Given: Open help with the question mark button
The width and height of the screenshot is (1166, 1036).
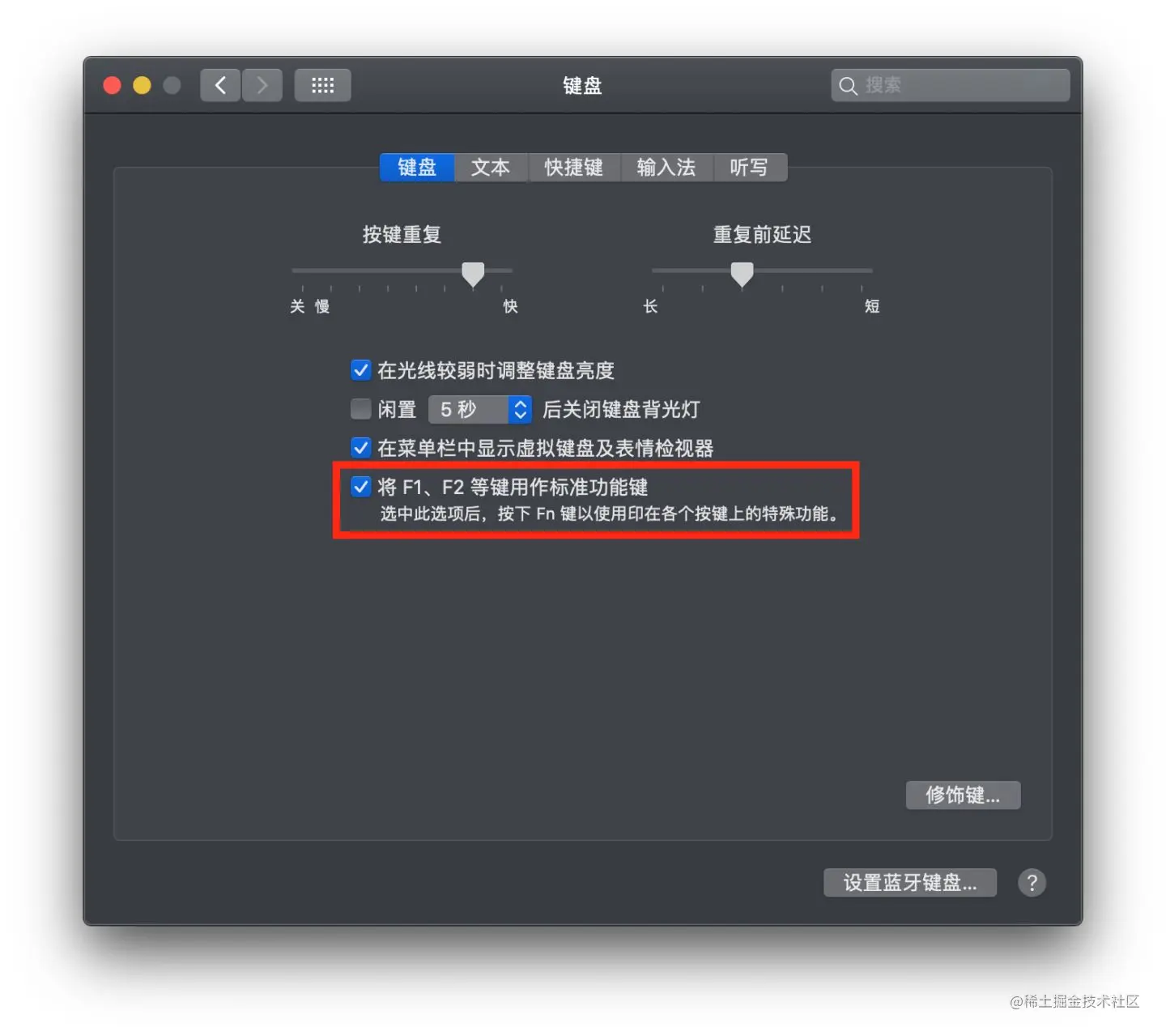Looking at the screenshot, I should point(1032,882).
